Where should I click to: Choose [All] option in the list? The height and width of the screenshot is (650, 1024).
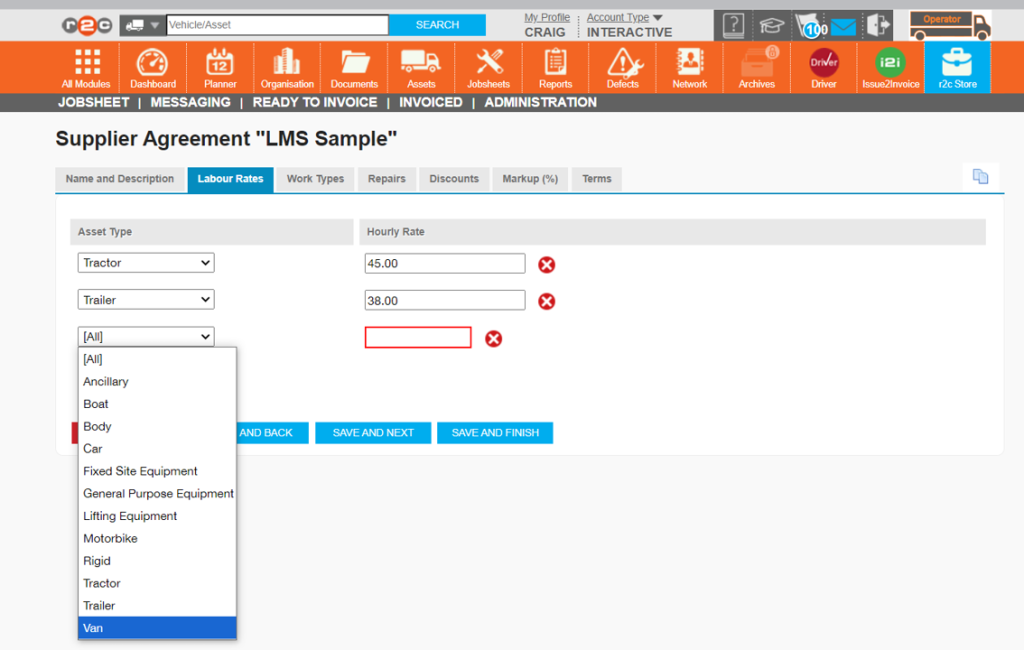(157, 359)
